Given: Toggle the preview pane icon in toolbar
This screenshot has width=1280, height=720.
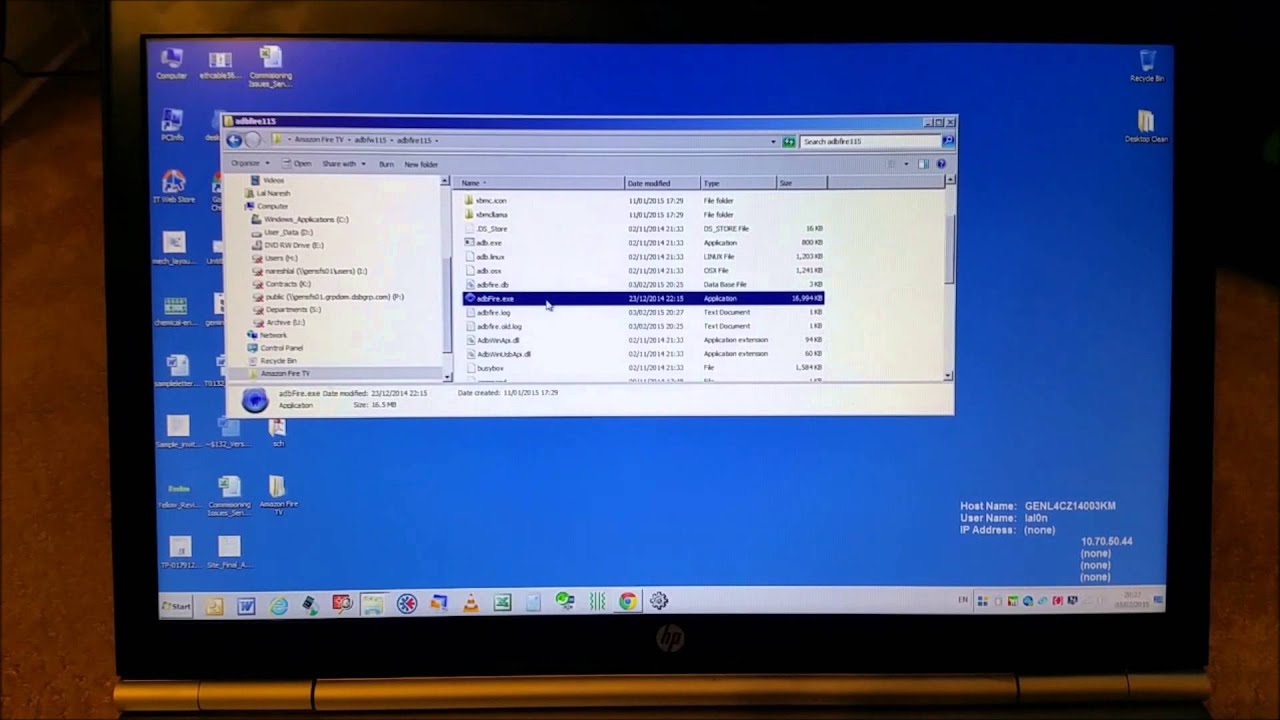Looking at the screenshot, I should tap(923, 164).
